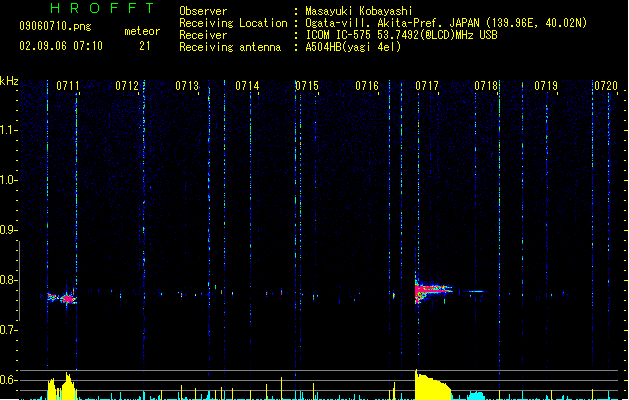Select the A504HB(yagi 4el) antenna text
This screenshot has height=400, width=629.
[353, 47]
